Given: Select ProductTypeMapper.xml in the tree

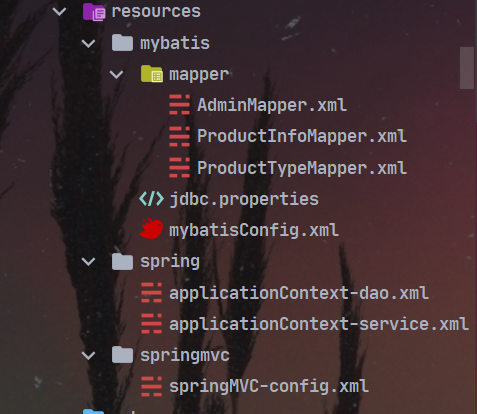Looking at the screenshot, I should (302, 168).
